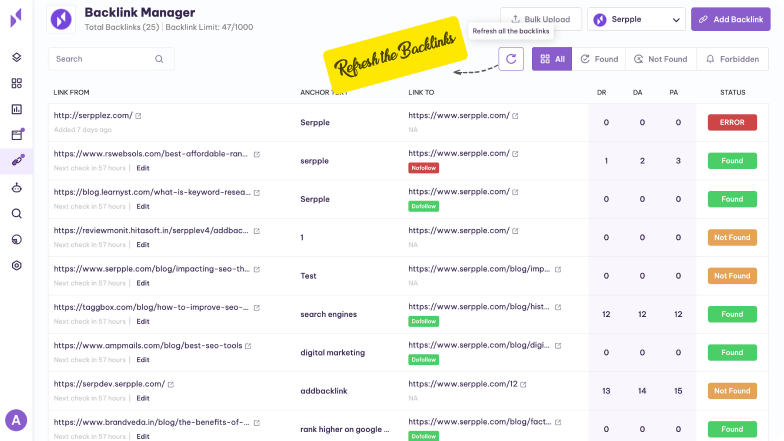Image resolution: width=784 pixels, height=441 pixels.
Task: Click anchor text 'addbacklink'
Action: [x=324, y=391]
